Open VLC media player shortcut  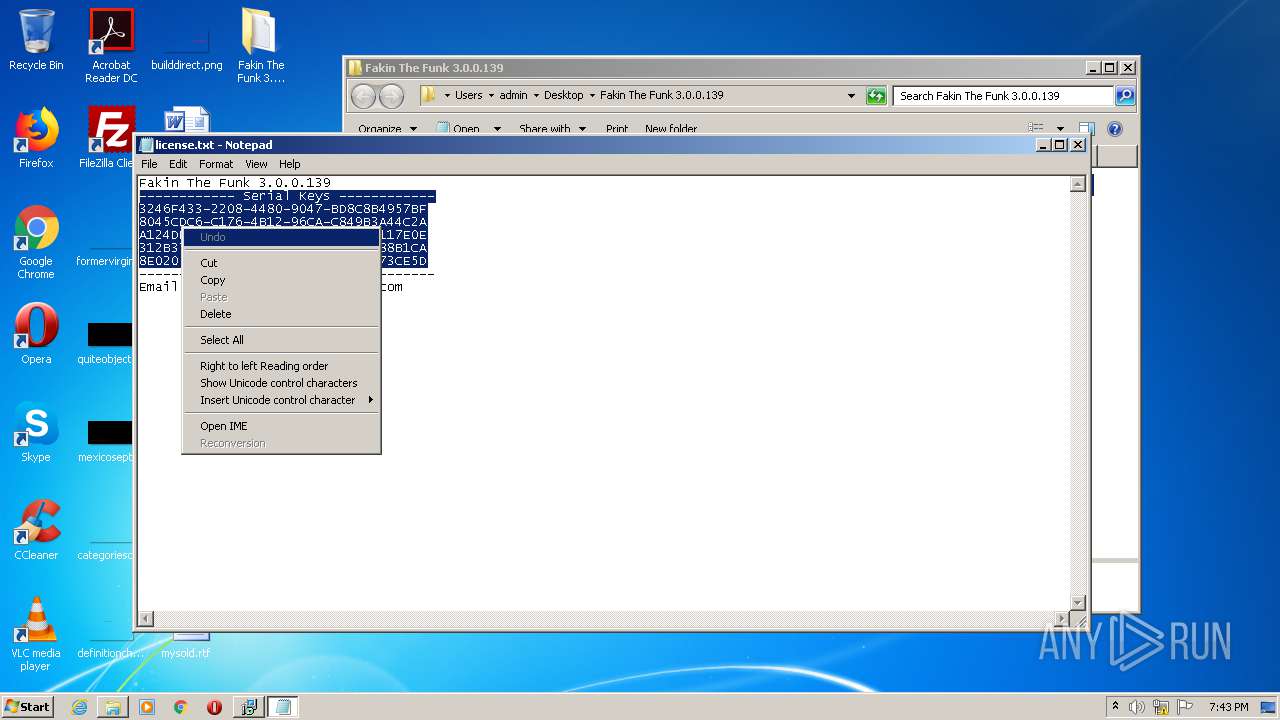pos(36,634)
